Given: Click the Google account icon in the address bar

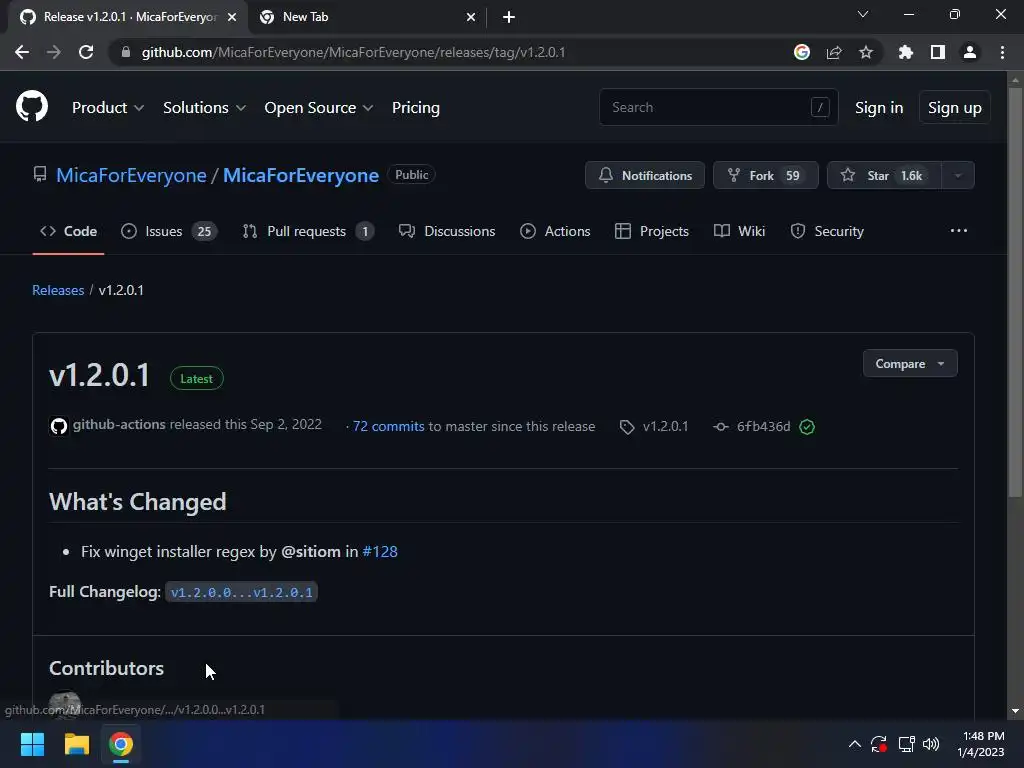Looking at the screenshot, I should (802, 52).
